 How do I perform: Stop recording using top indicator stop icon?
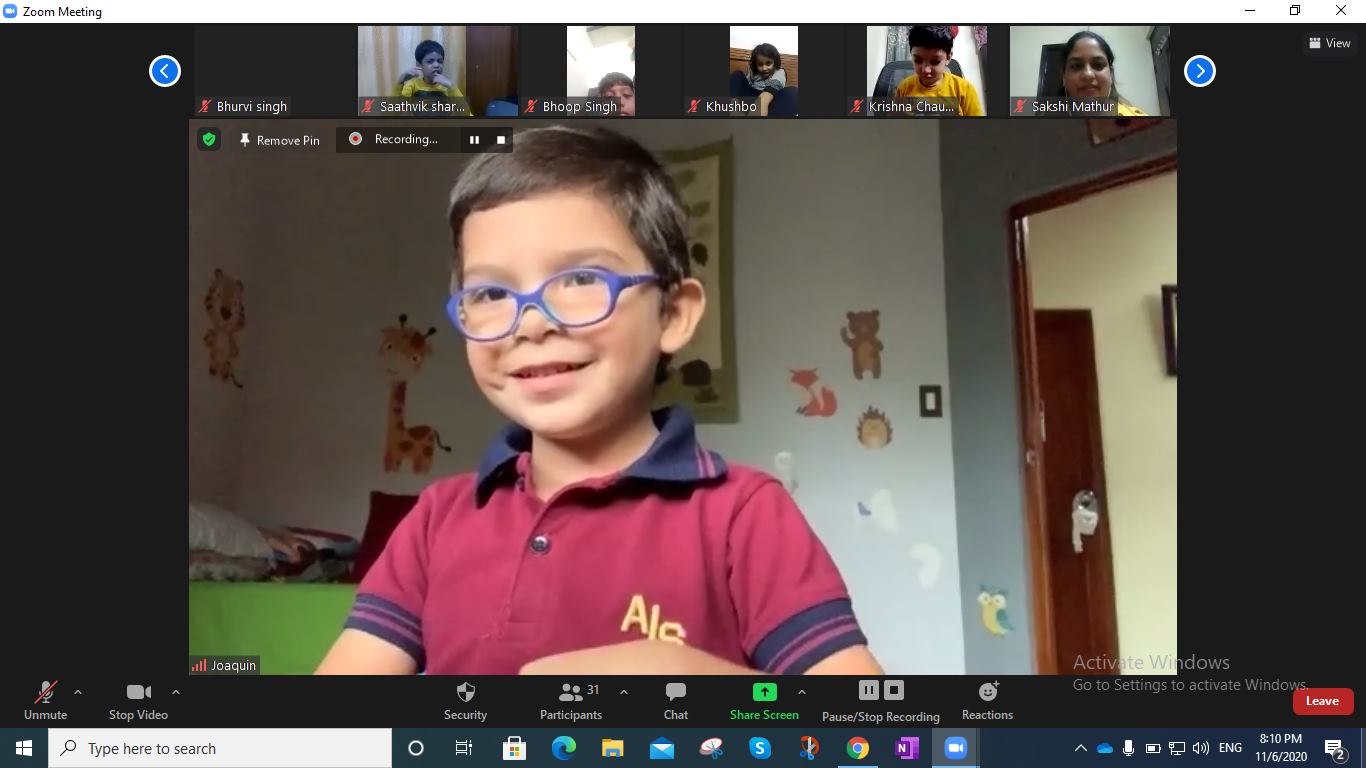pyautogui.click(x=501, y=140)
